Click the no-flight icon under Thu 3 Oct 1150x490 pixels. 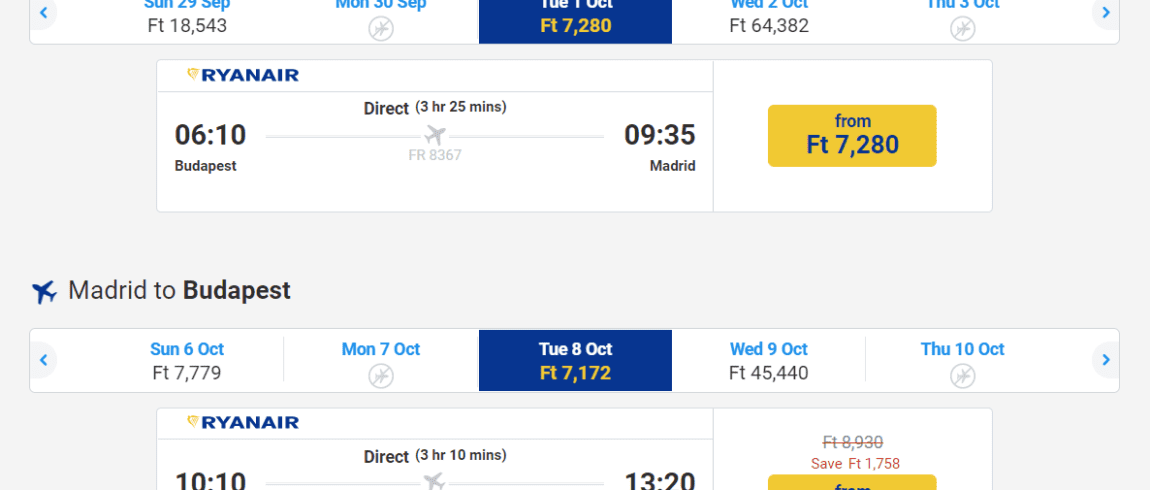pyautogui.click(x=962, y=29)
